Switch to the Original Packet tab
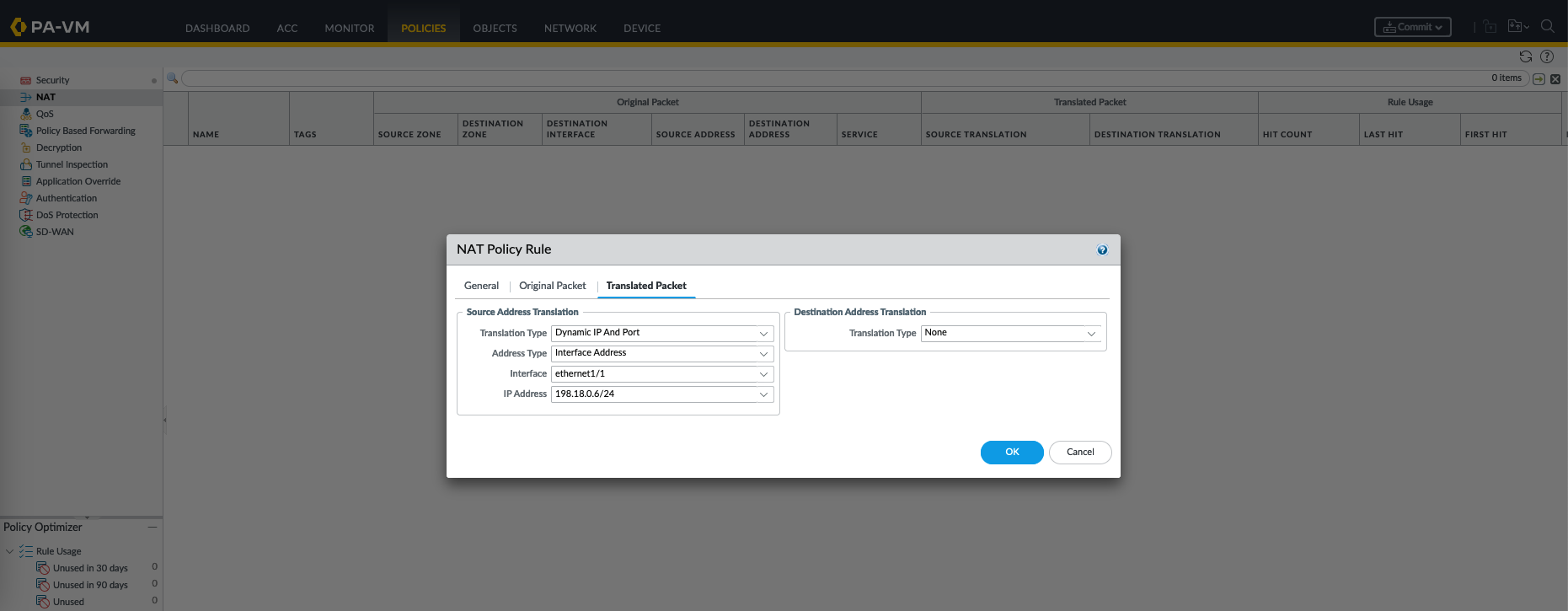 (552, 286)
